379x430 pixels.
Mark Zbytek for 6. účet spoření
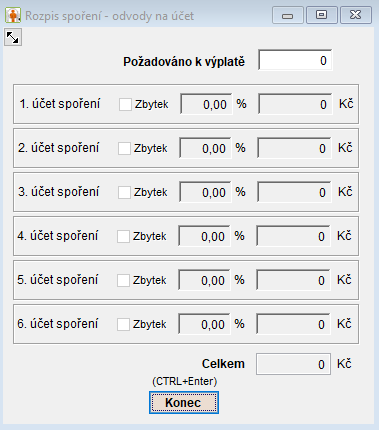123,324
